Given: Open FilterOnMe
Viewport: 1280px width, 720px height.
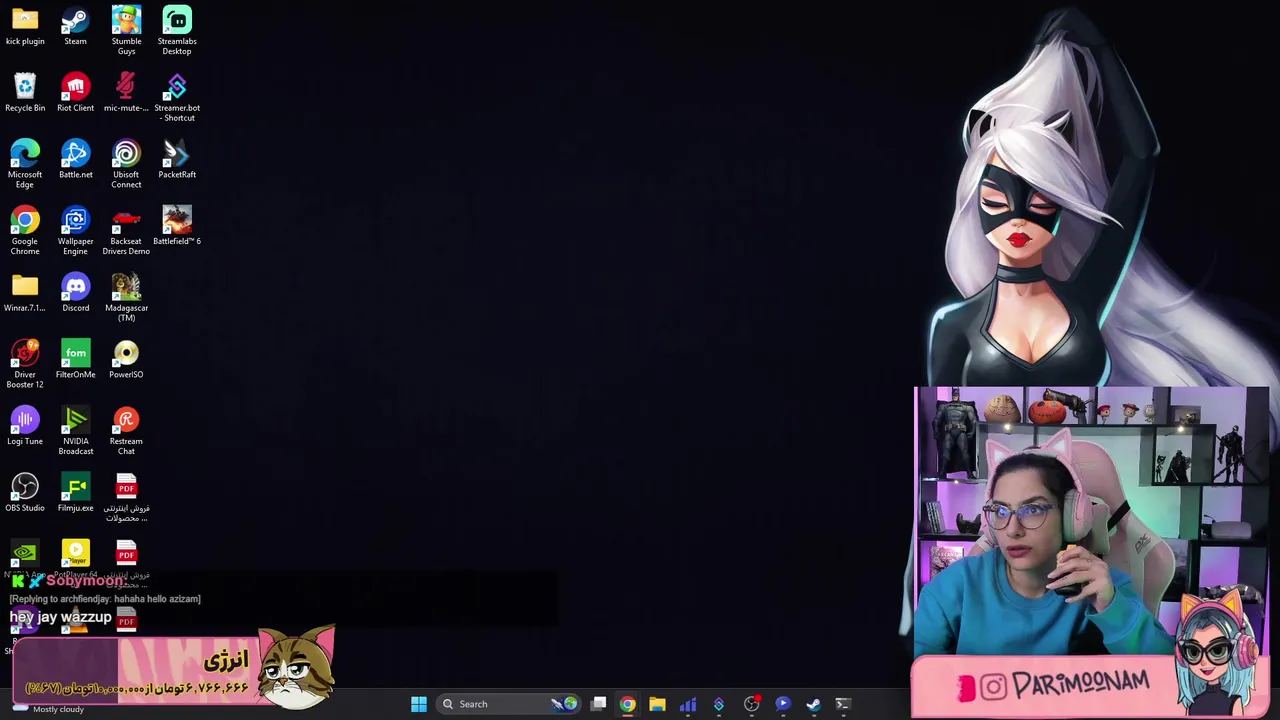Looking at the screenshot, I should click(75, 360).
